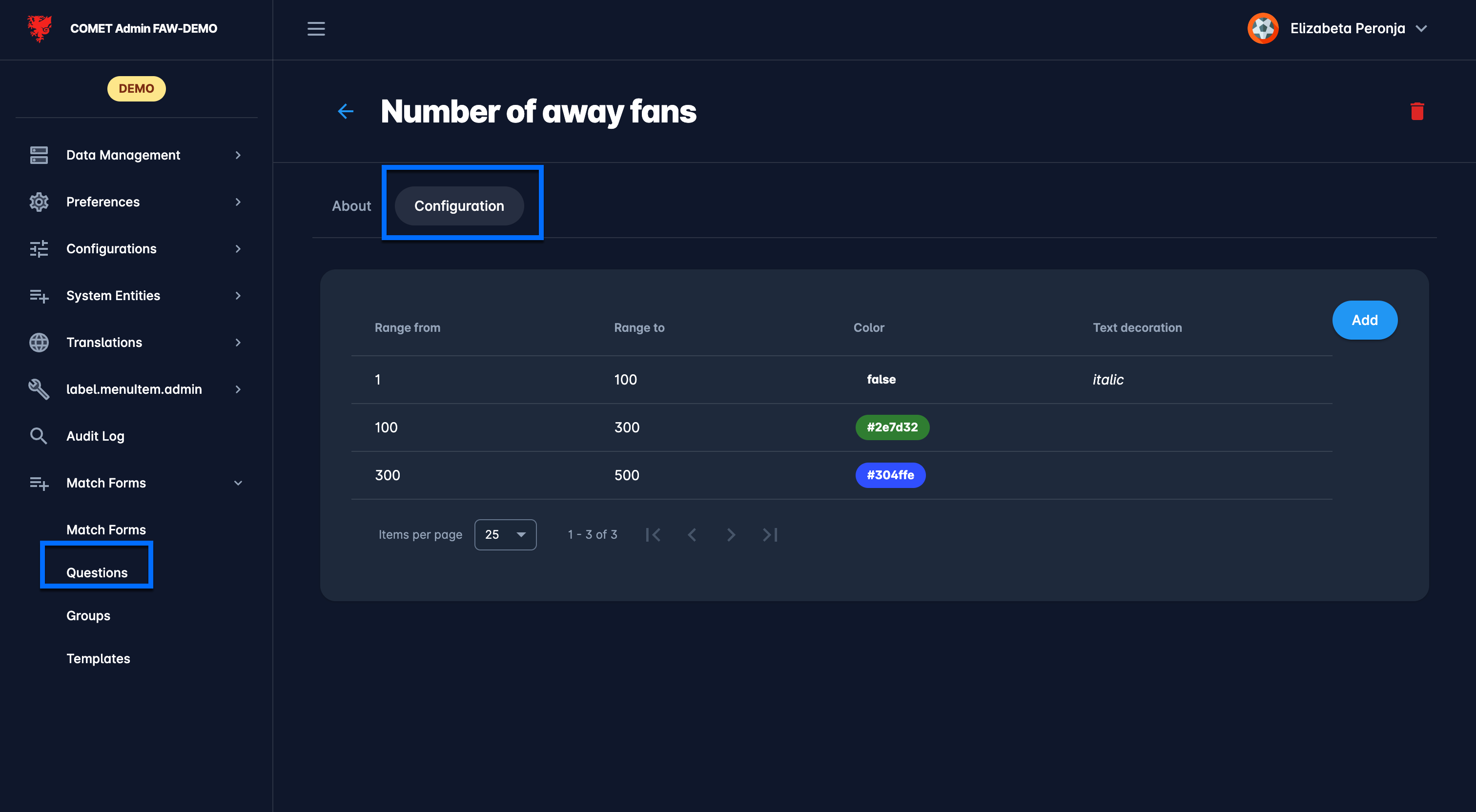The image size is (1476, 812).
Task: Toggle the hamburger sidebar menu icon
Action: [316, 29]
